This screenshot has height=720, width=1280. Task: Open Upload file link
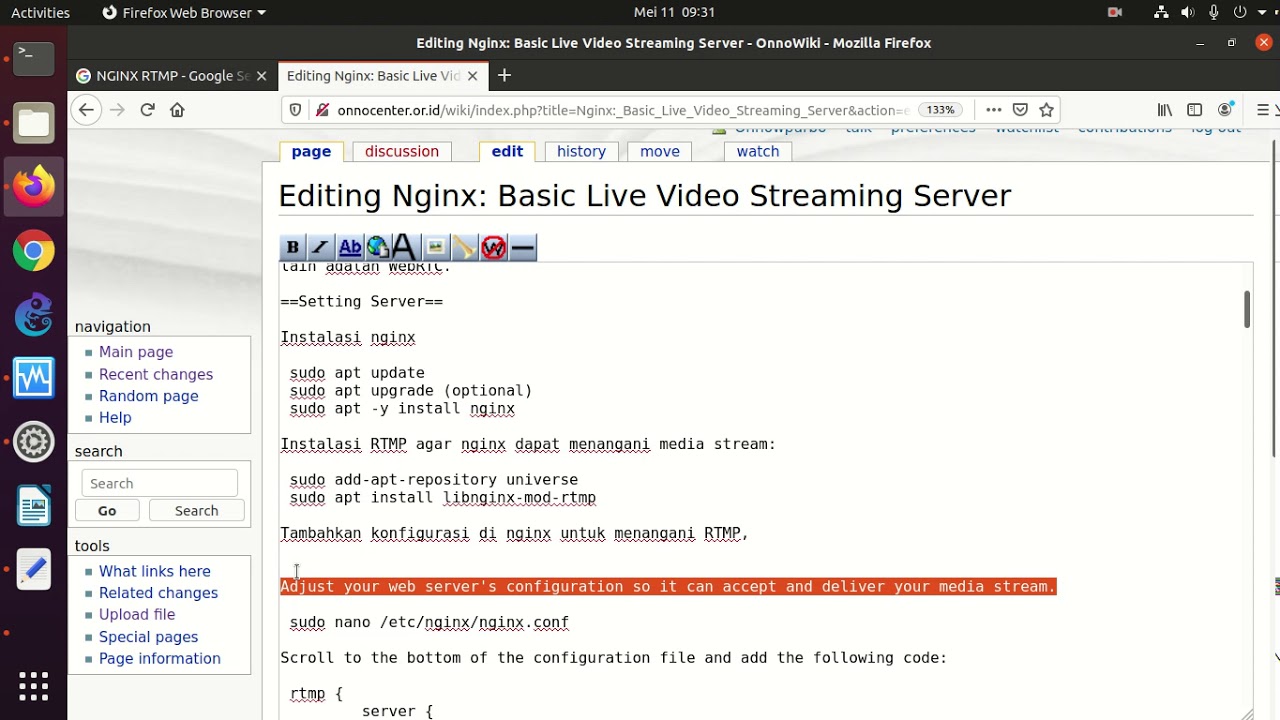click(137, 615)
